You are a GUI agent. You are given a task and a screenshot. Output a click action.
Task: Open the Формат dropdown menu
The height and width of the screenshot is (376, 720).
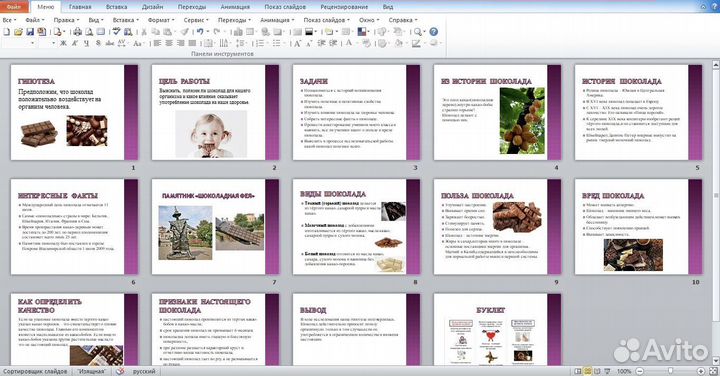[161, 20]
